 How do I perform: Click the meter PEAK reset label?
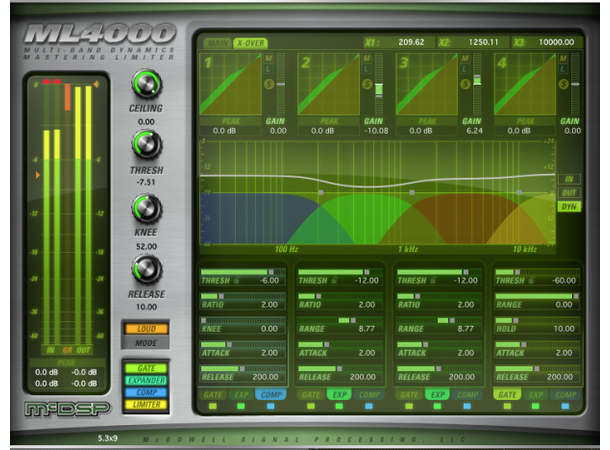[x=66, y=362]
